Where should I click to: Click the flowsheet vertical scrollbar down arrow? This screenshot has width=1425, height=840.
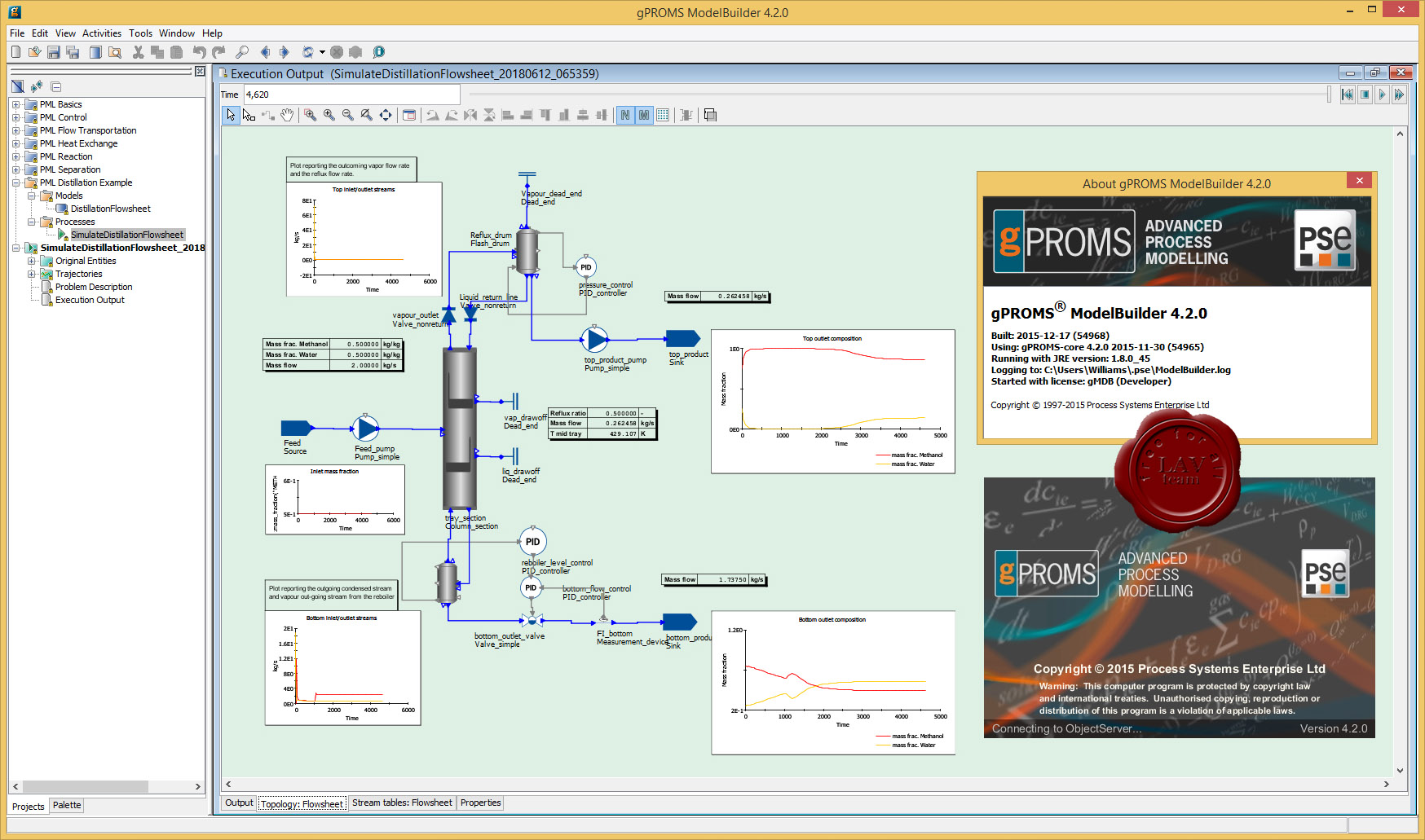(1400, 770)
